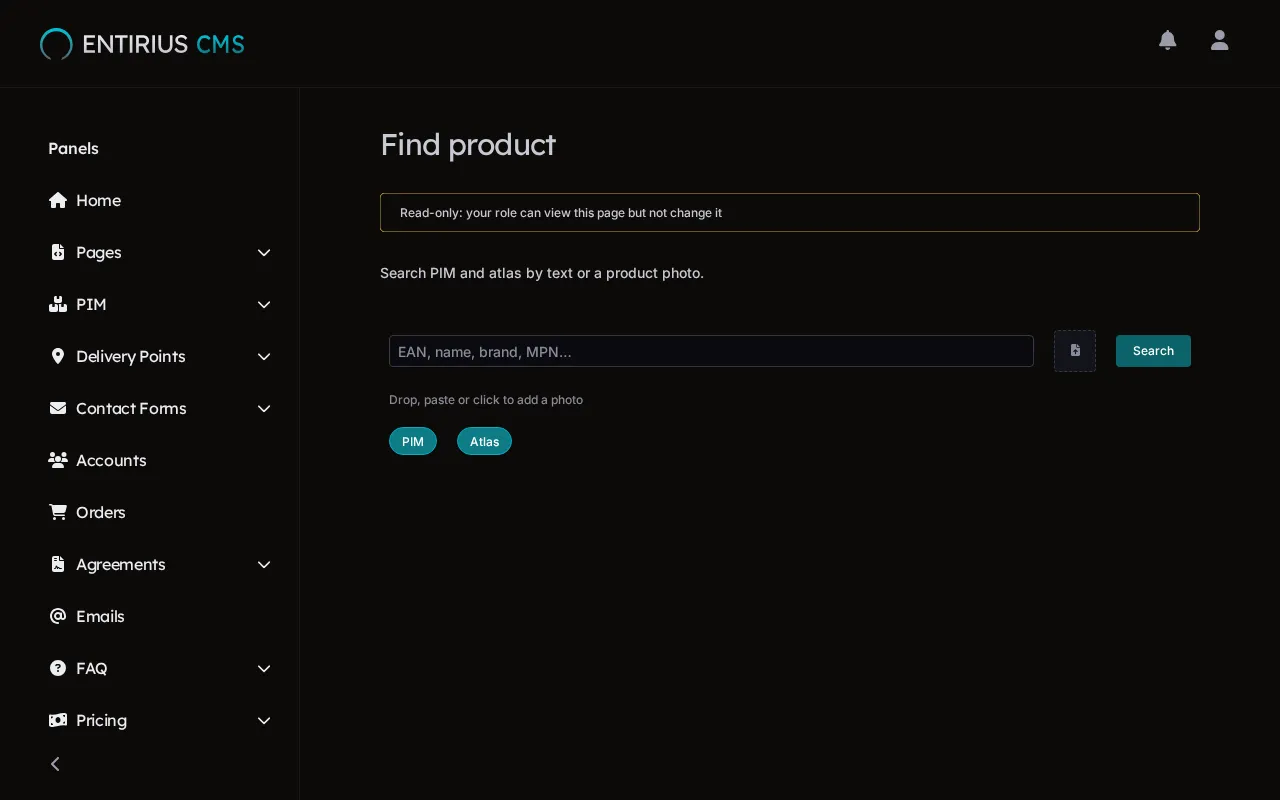
Task: Click the 'Panels' sidebar heading
Action: click(73, 148)
